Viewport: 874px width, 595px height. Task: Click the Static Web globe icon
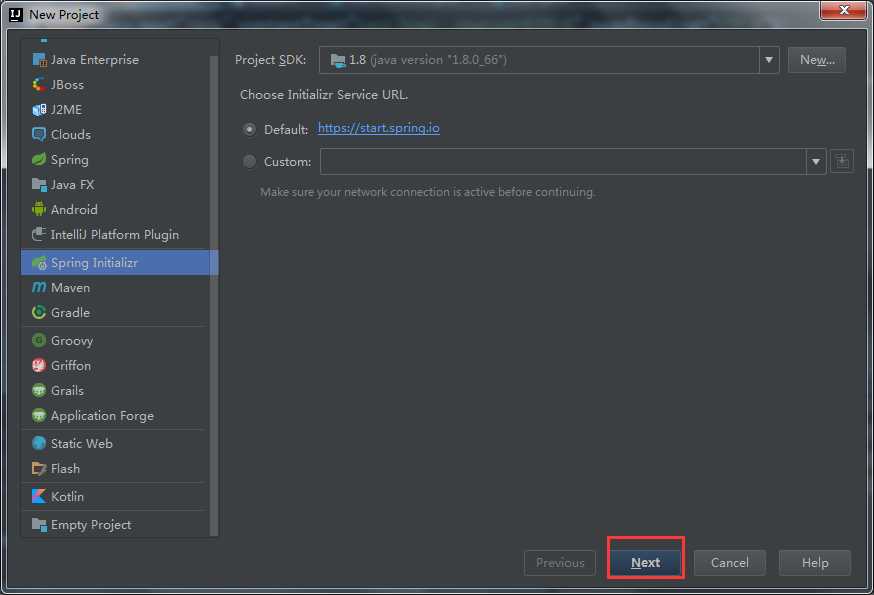tap(39, 443)
